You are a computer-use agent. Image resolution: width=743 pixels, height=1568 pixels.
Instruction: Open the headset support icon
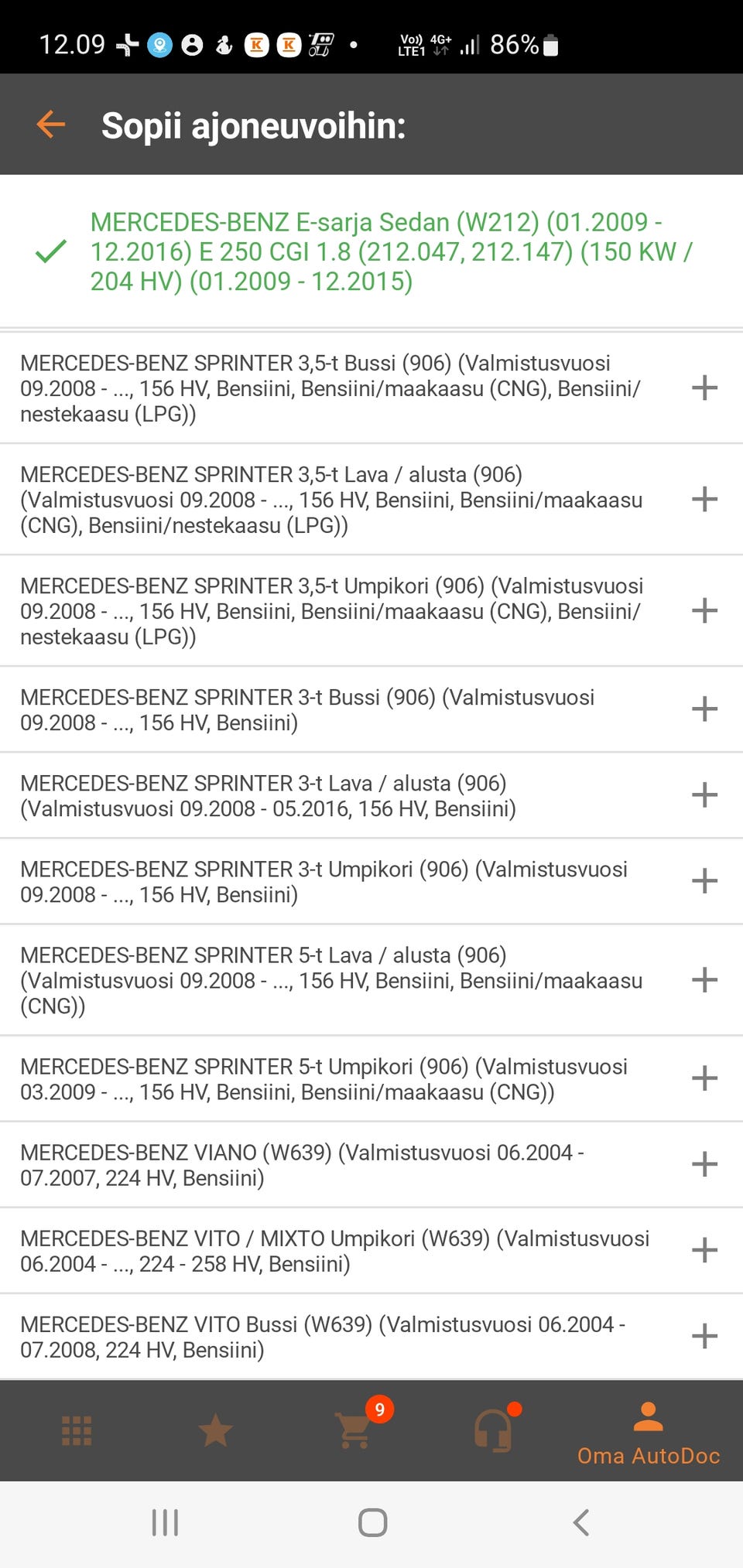pos(493,1430)
